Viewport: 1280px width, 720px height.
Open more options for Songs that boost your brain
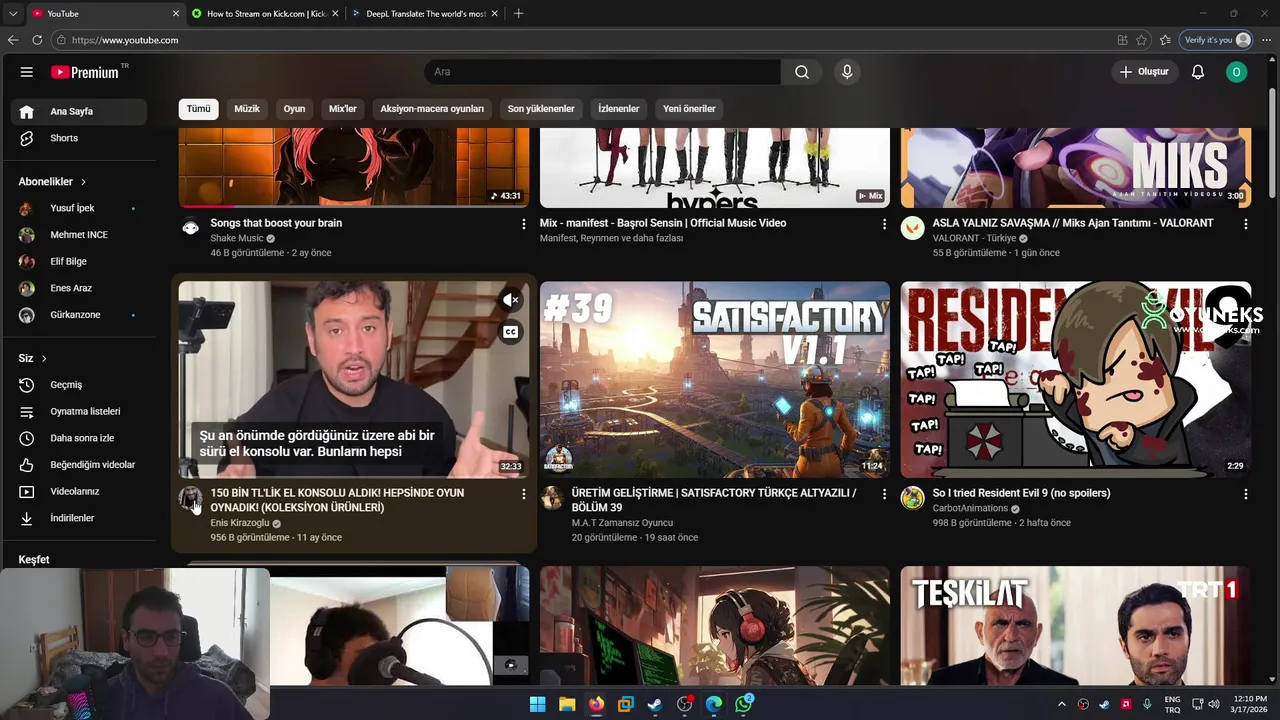click(523, 224)
